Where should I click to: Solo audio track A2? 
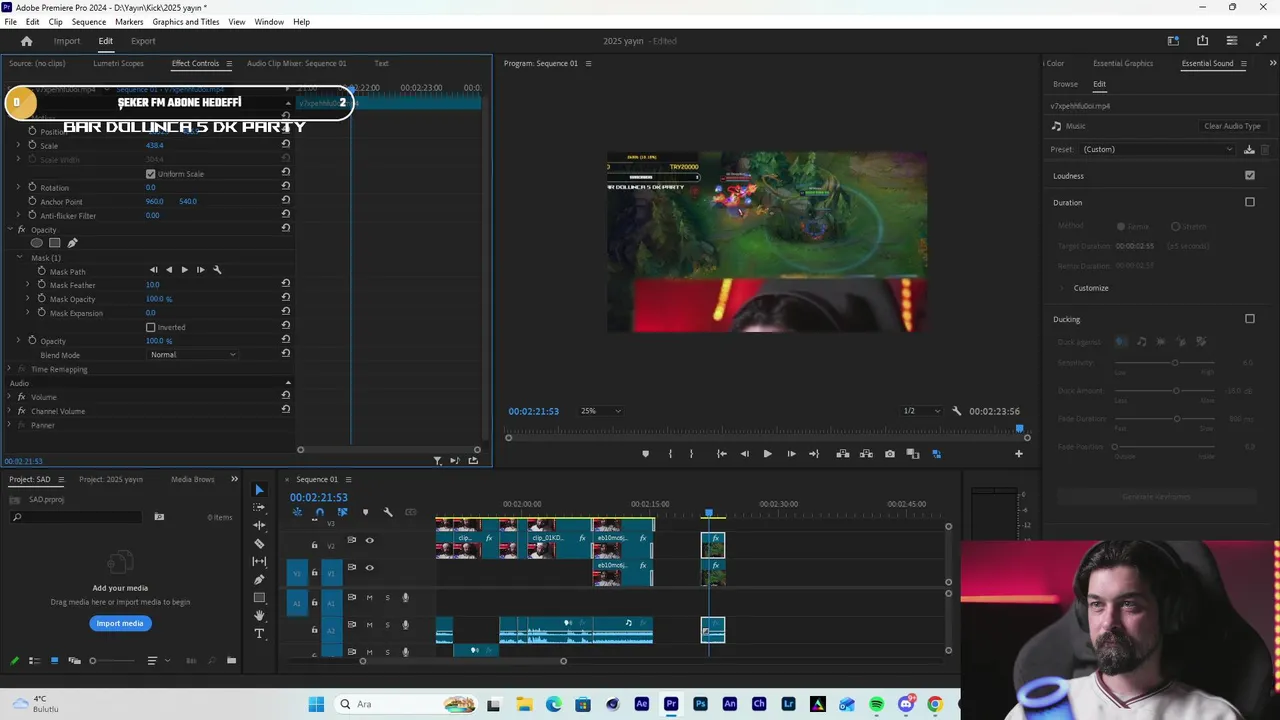coord(387,625)
